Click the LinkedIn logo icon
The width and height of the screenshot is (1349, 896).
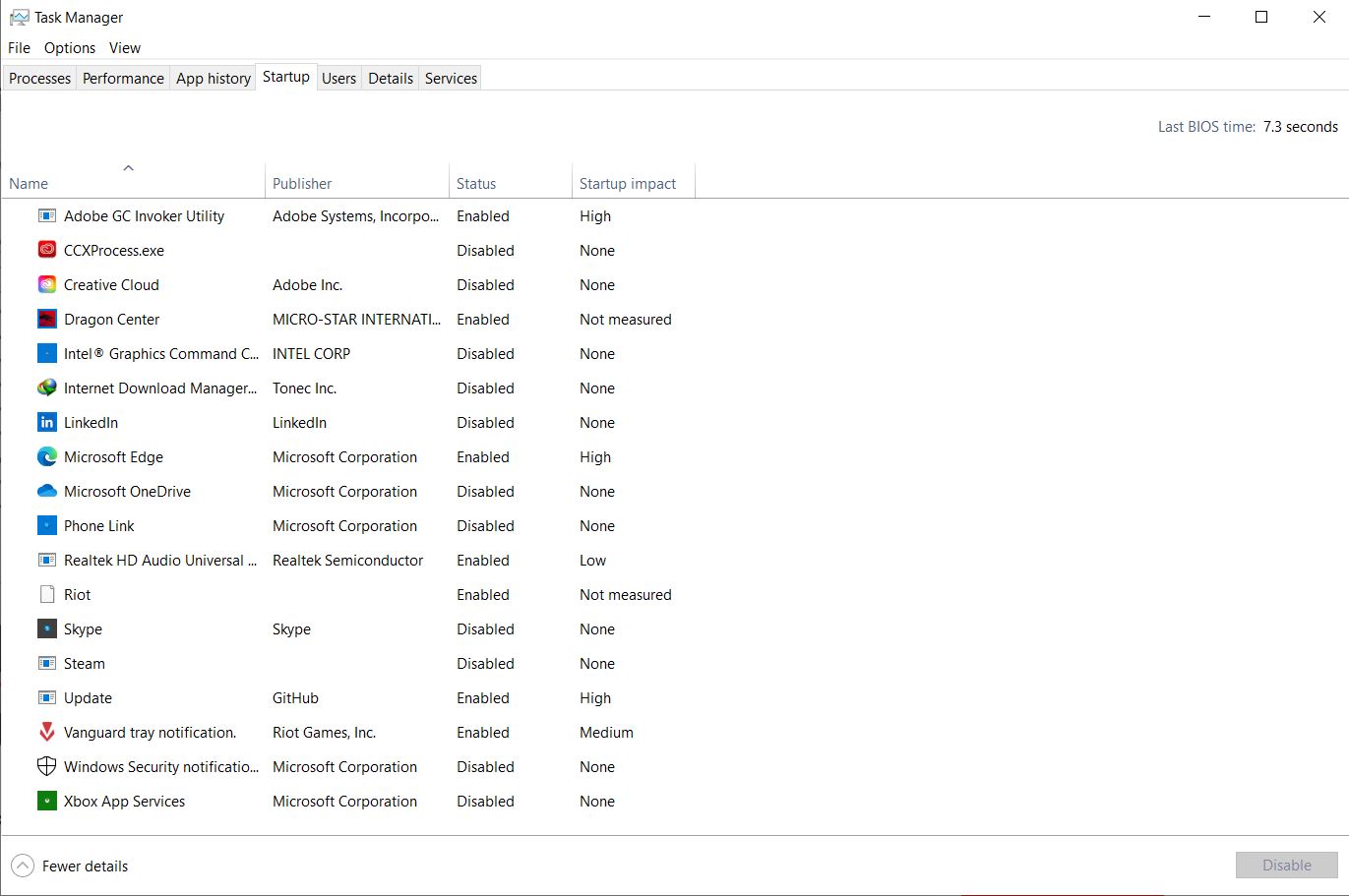(x=46, y=422)
